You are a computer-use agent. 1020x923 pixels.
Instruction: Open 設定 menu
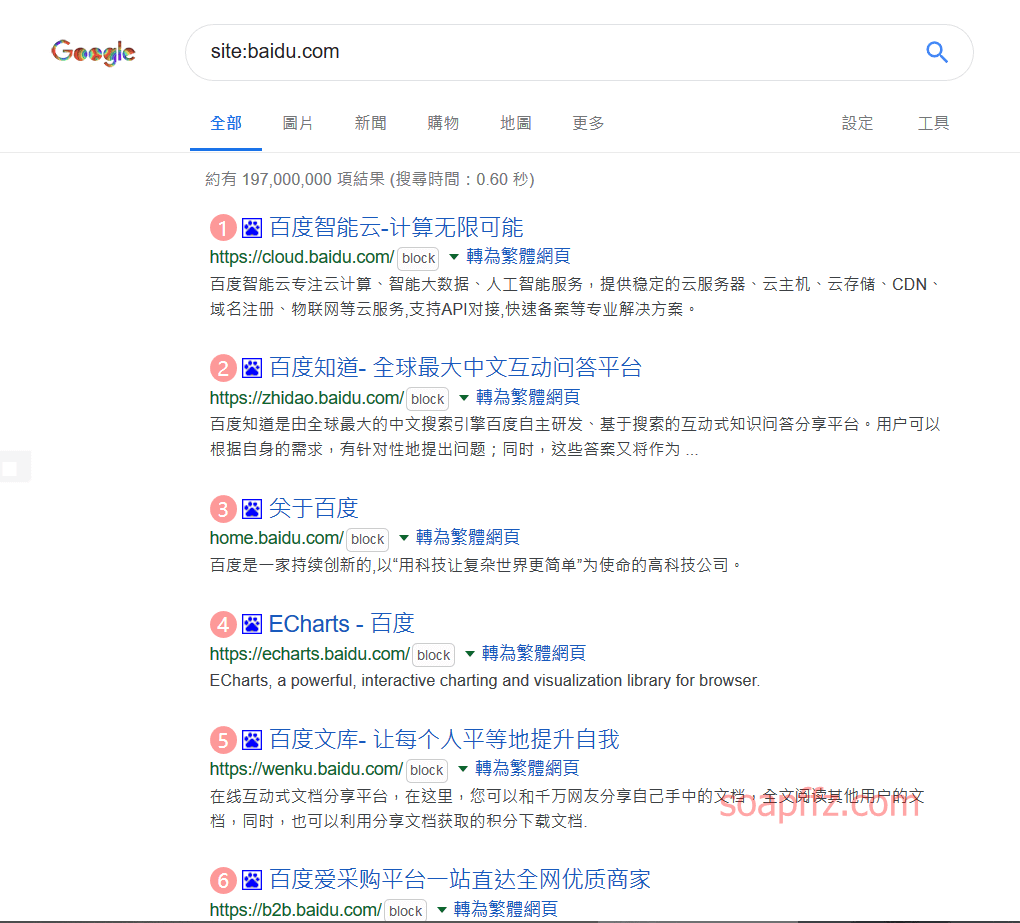coord(857,123)
